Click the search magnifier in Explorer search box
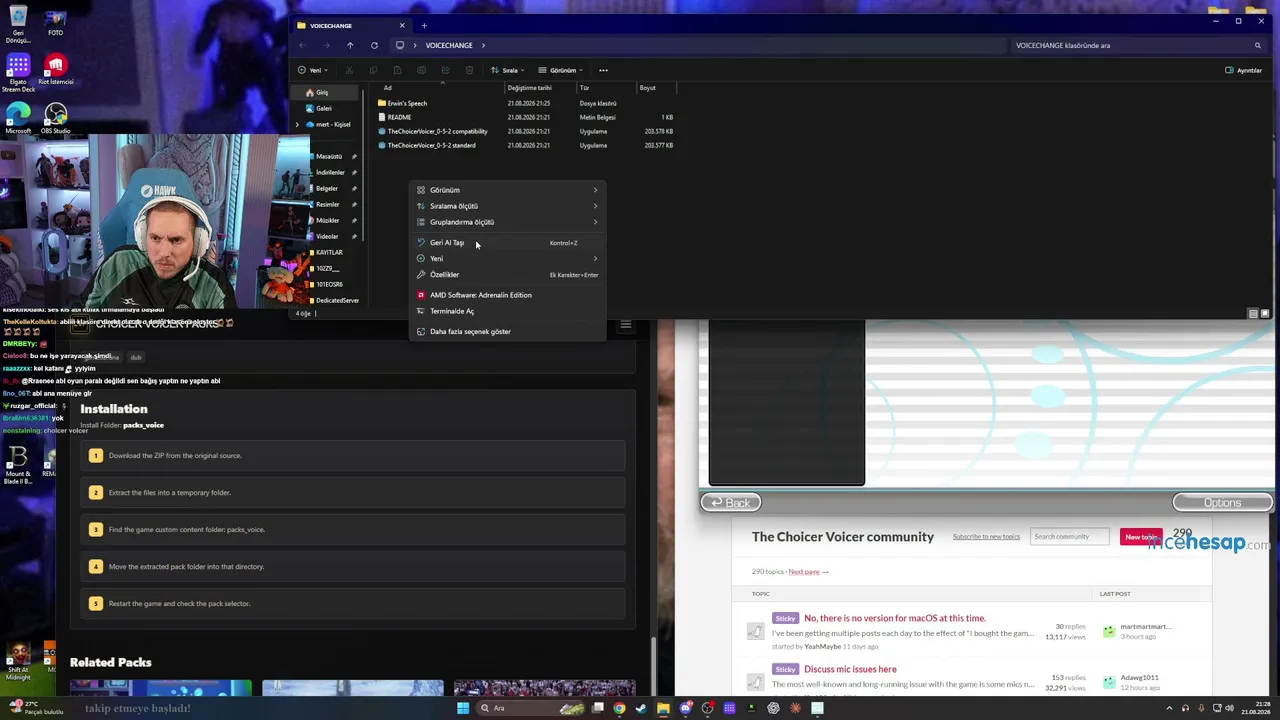Image resolution: width=1280 pixels, height=720 pixels. pos(1258,45)
